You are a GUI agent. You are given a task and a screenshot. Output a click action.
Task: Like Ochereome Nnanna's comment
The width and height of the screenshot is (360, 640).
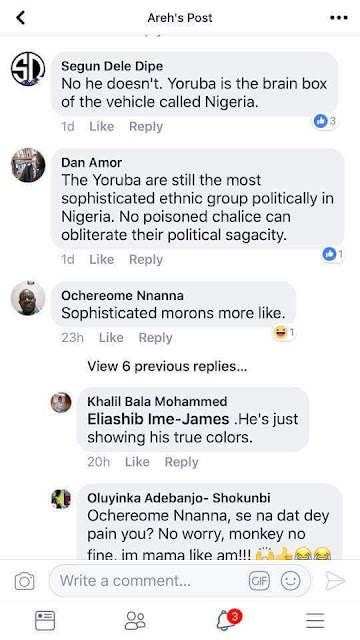click(x=111, y=338)
